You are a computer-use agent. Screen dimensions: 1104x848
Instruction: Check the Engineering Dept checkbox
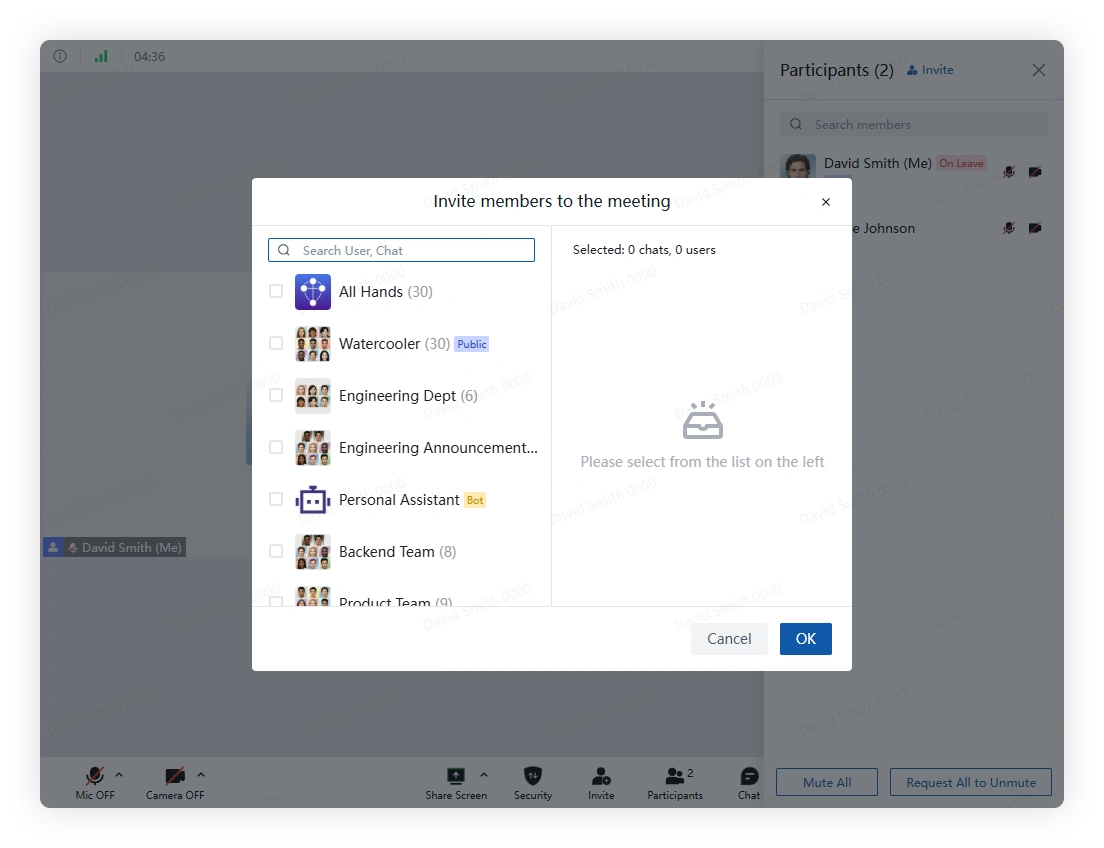[276, 395]
